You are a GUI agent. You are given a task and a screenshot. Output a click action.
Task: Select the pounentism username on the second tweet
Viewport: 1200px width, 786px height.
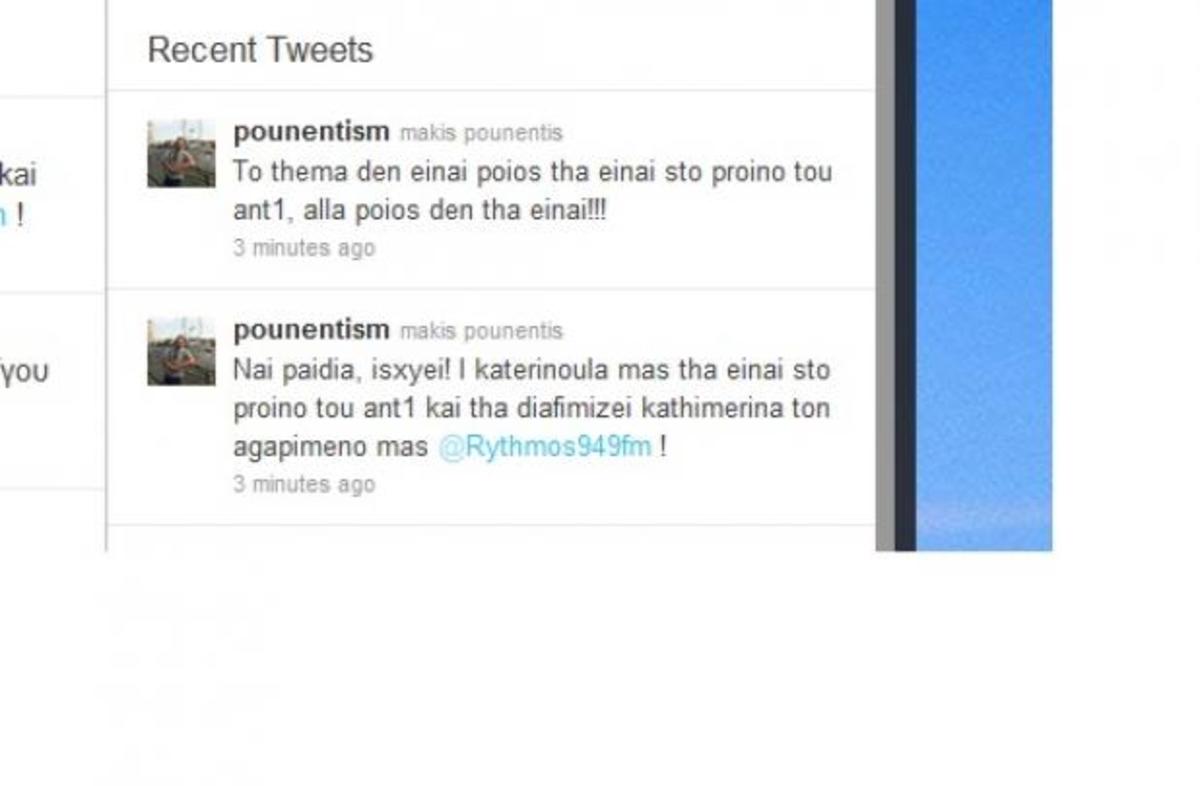click(x=311, y=330)
